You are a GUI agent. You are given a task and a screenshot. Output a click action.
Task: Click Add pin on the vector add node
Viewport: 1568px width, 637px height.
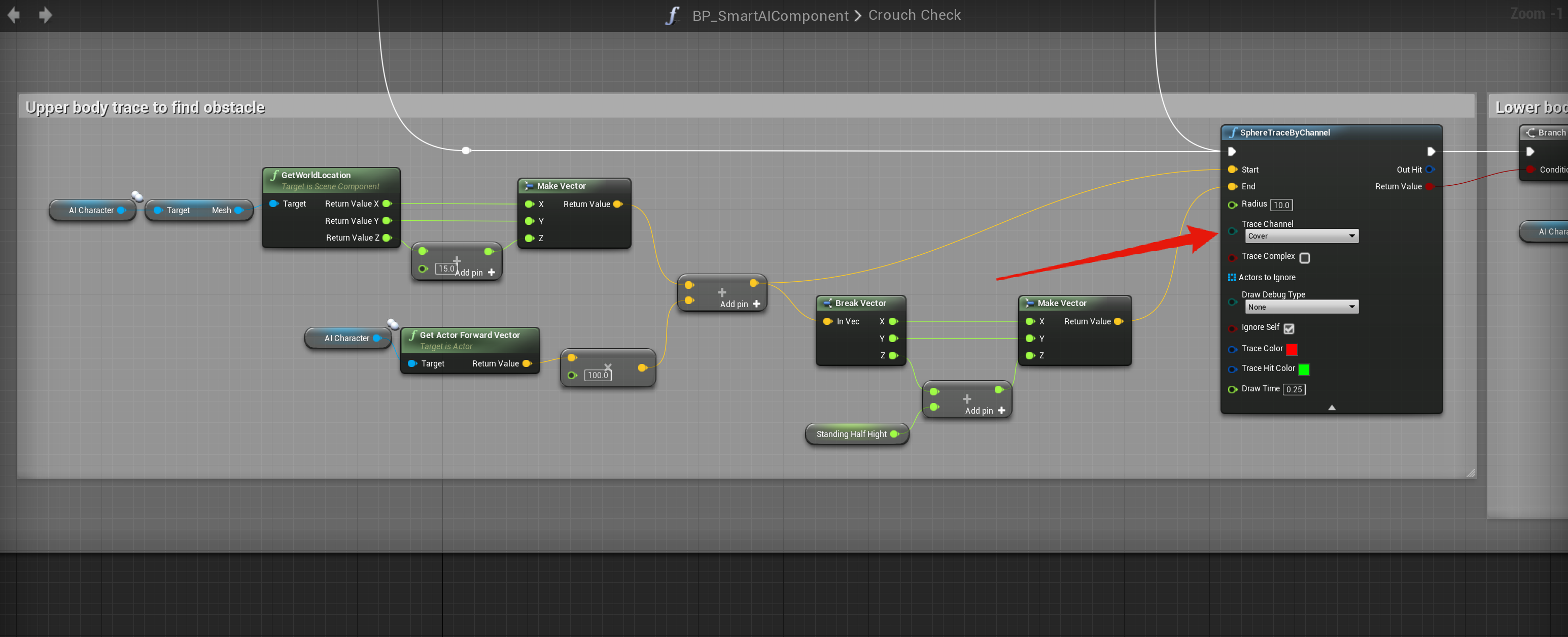click(x=740, y=304)
